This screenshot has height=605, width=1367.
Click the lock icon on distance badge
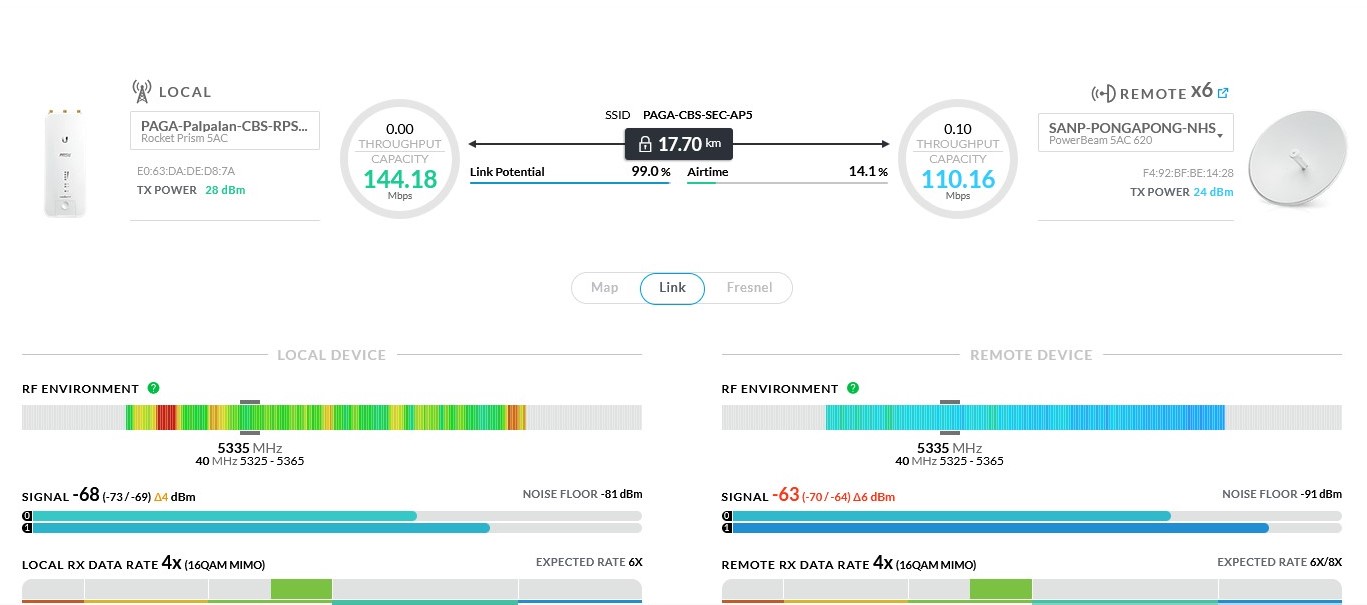[x=644, y=144]
